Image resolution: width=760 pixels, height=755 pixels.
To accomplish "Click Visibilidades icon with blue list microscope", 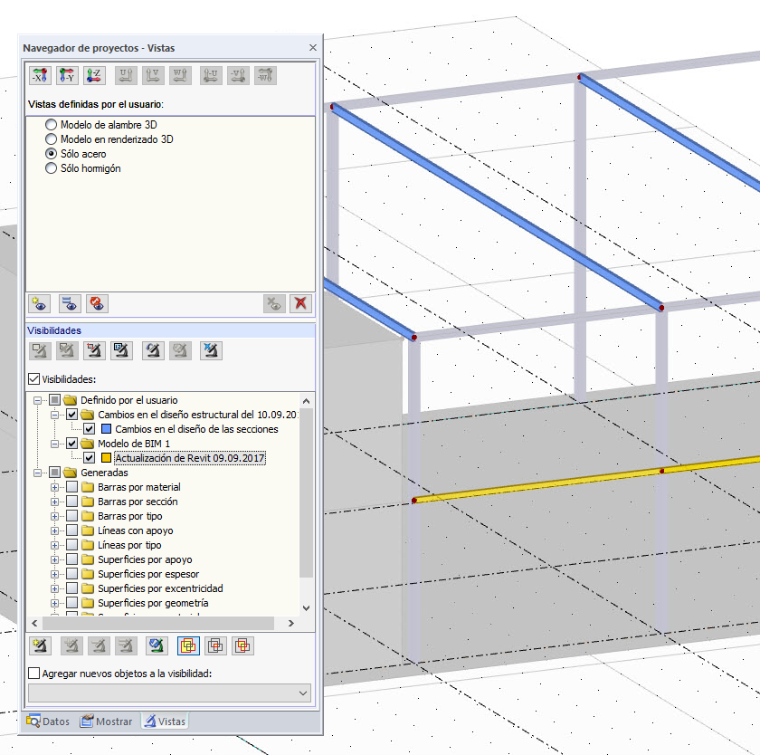I will click(x=121, y=351).
